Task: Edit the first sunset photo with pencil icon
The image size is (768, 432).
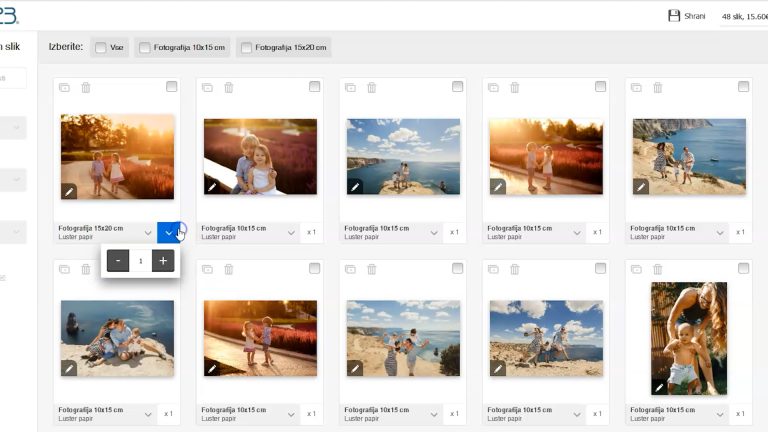Action: [x=69, y=191]
